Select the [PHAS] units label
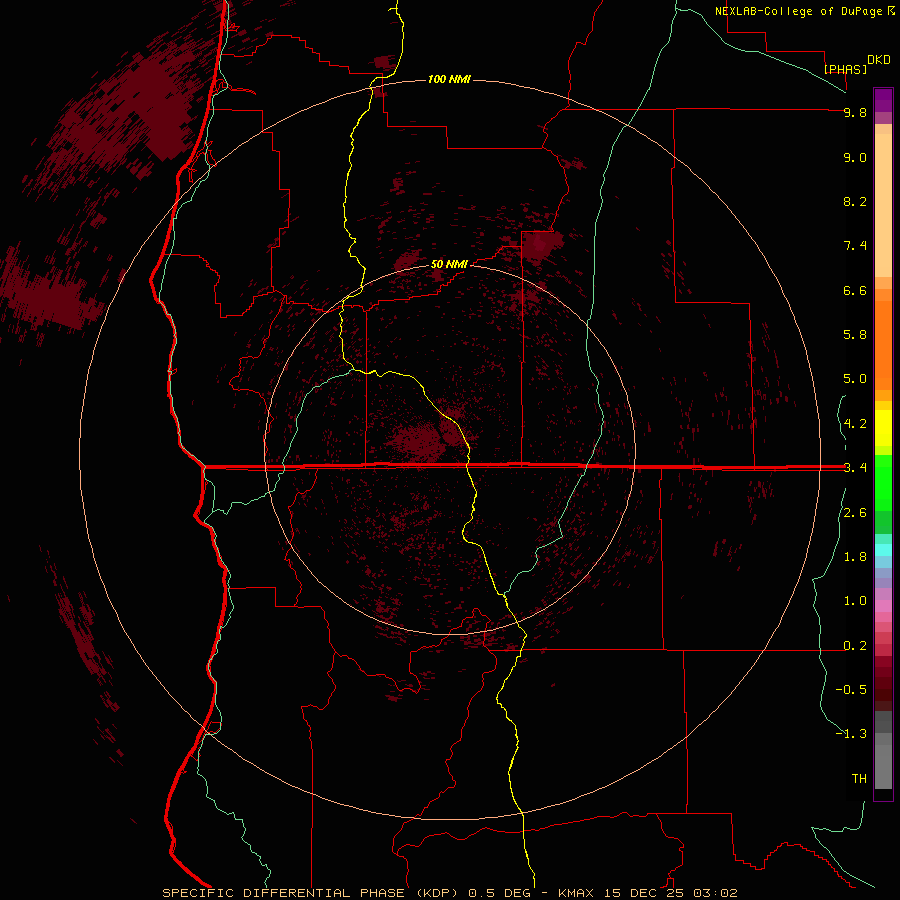The width and height of the screenshot is (900, 900). click(x=845, y=69)
